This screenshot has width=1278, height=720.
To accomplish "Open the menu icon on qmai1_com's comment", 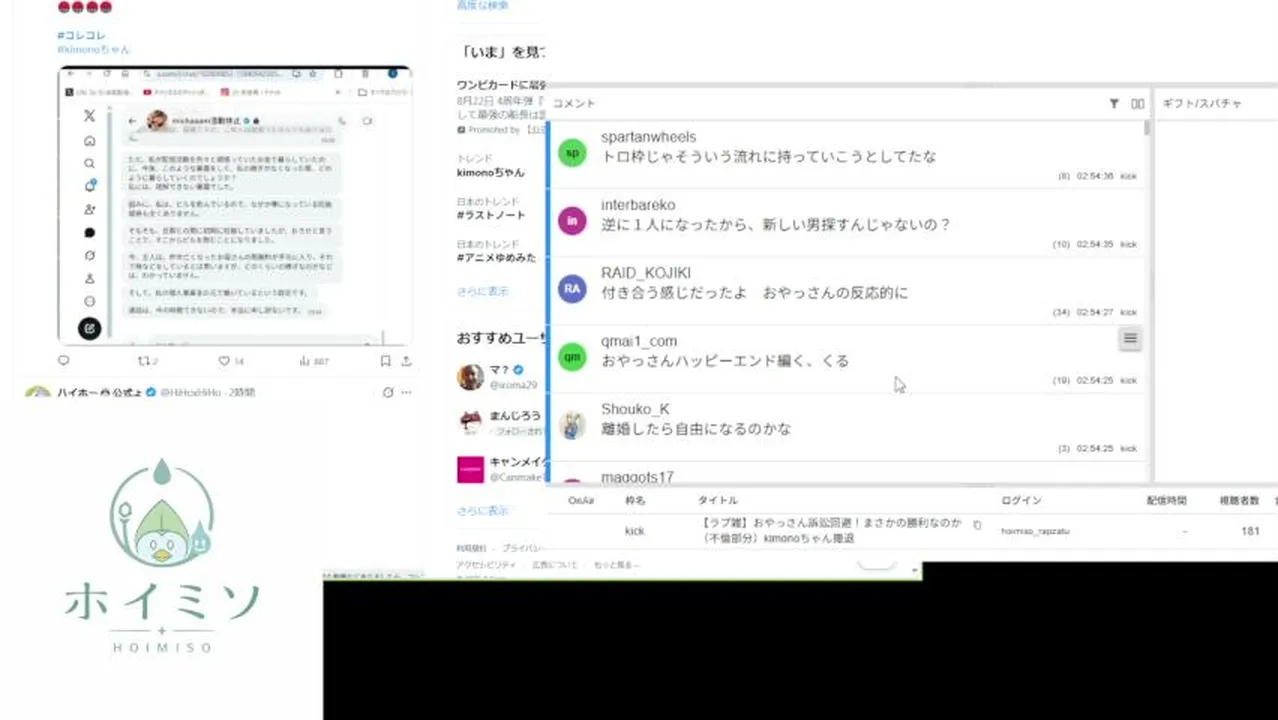I will coord(1130,338).
